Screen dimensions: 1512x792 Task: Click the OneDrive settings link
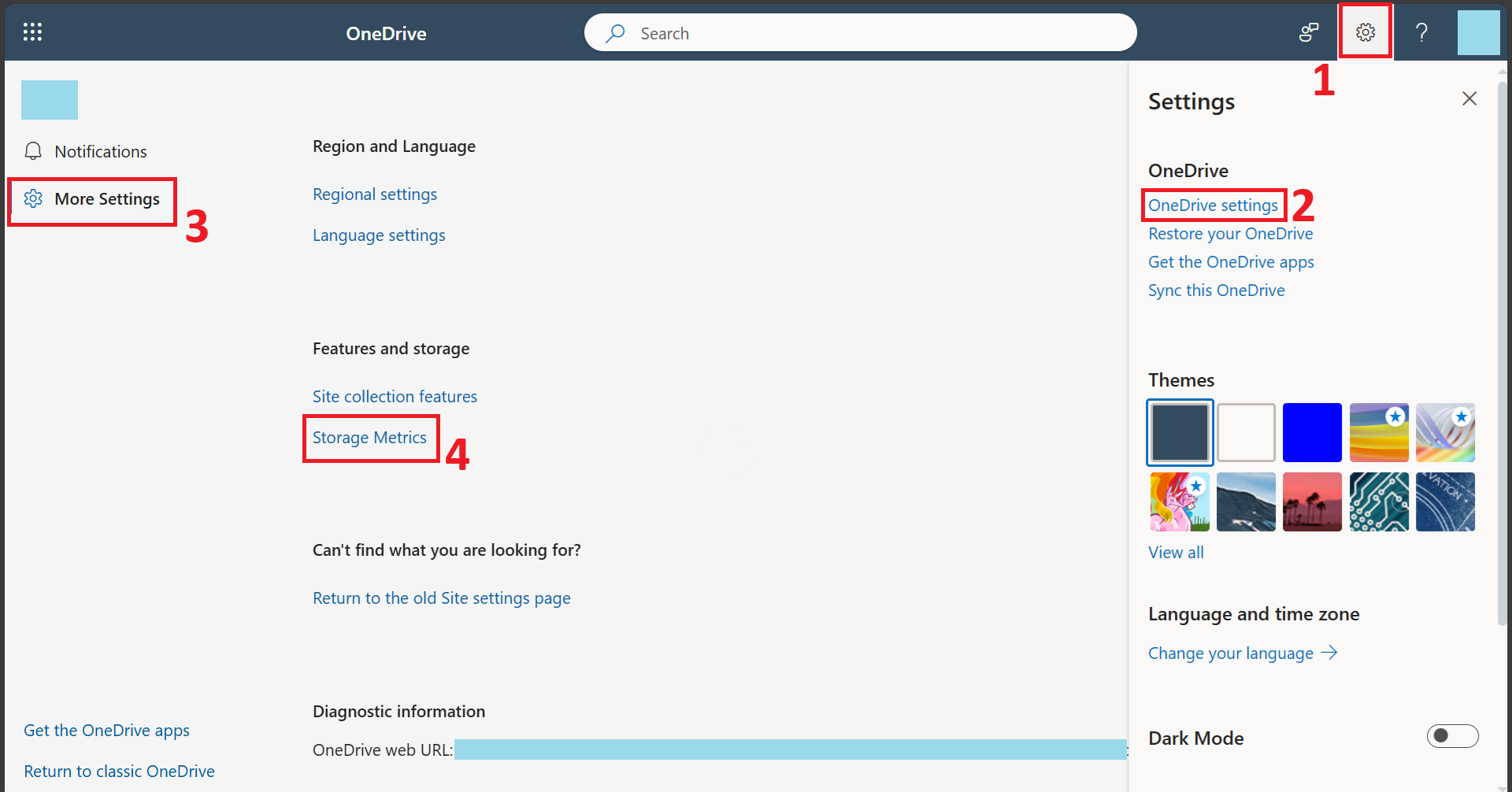(1213, 205)
